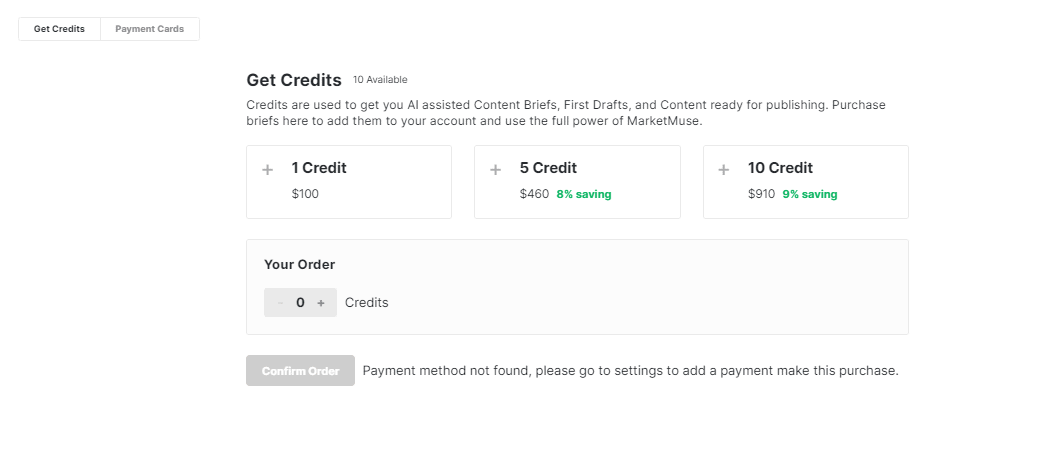The width and height of the screenshot is (1060, 456).
Task: Select the Get Credits tab
Action: click(x=59, y=29)
